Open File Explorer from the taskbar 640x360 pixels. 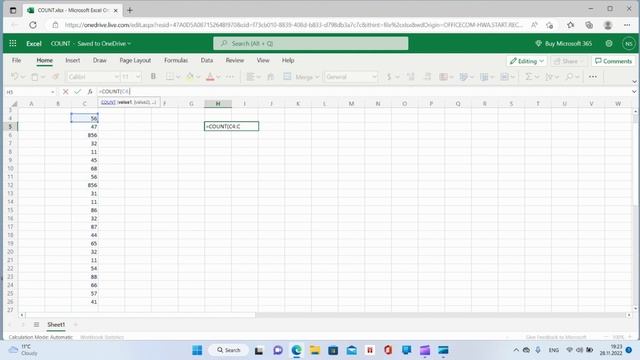[x=315, y=350]
